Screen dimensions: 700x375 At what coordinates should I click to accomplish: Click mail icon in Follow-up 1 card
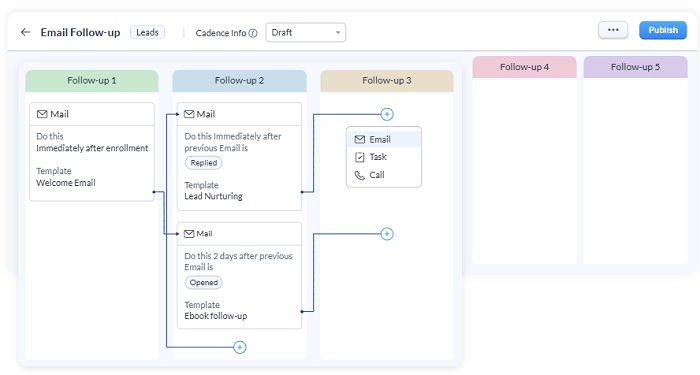(42, 114)
